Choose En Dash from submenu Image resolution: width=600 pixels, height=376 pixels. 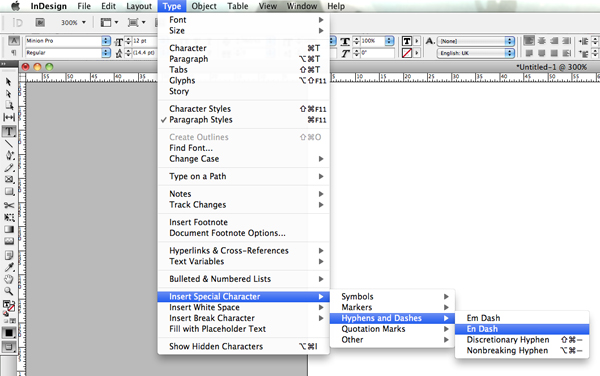(522, 329)
